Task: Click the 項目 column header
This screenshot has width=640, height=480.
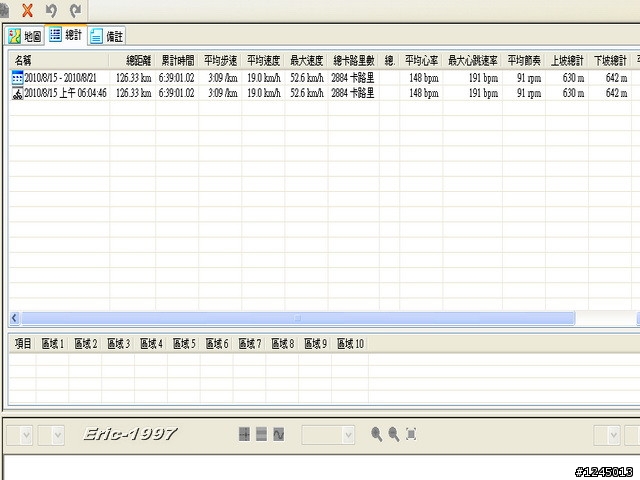Action: [x=23, y=344]
